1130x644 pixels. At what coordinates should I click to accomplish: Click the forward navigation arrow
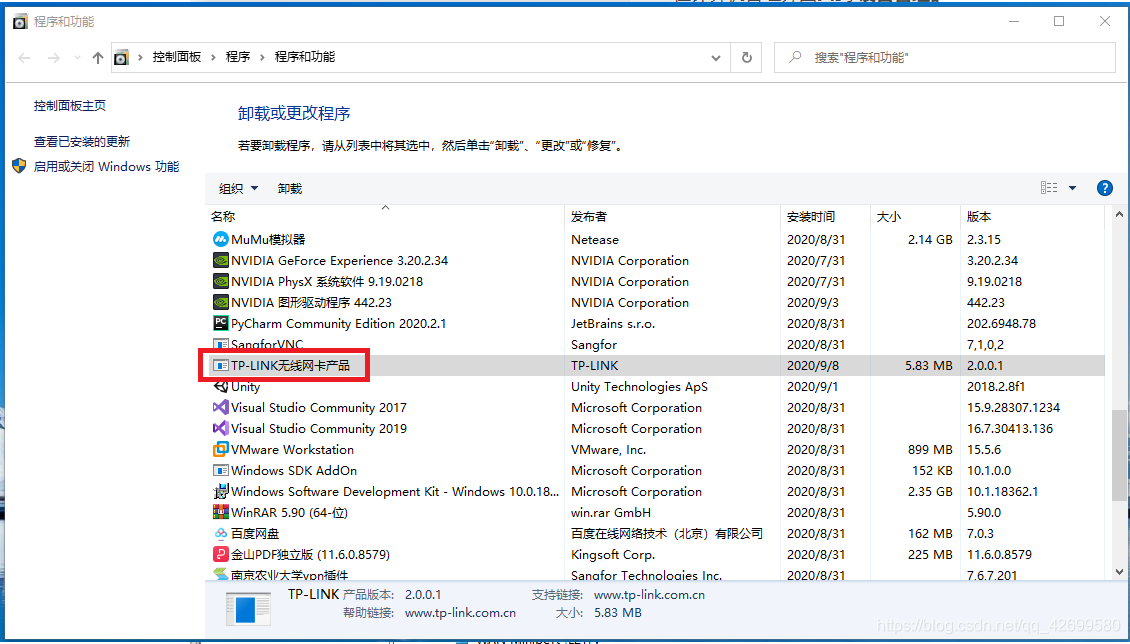click(x=53, y=58)
